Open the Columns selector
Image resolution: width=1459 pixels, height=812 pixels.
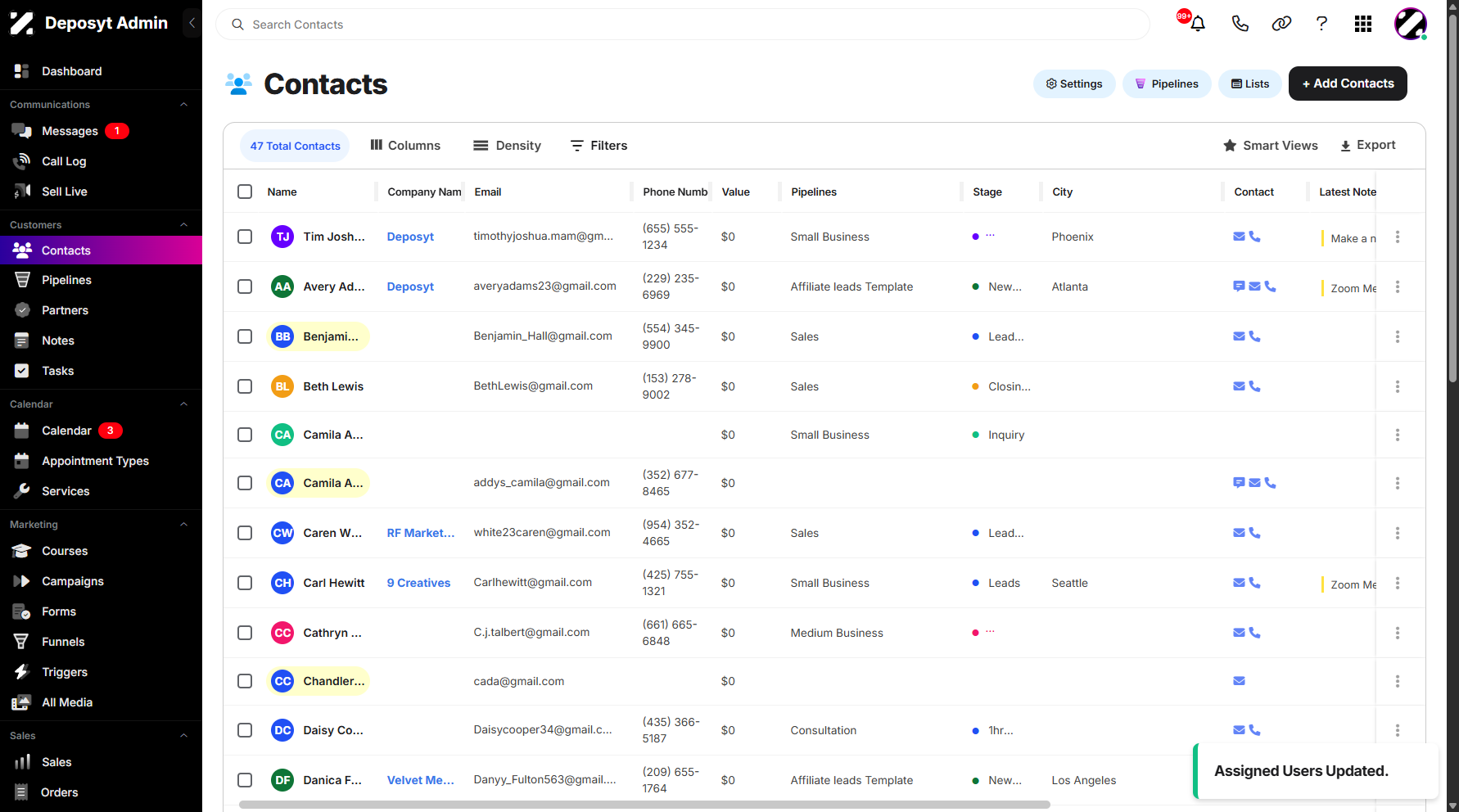pos(405,146)
